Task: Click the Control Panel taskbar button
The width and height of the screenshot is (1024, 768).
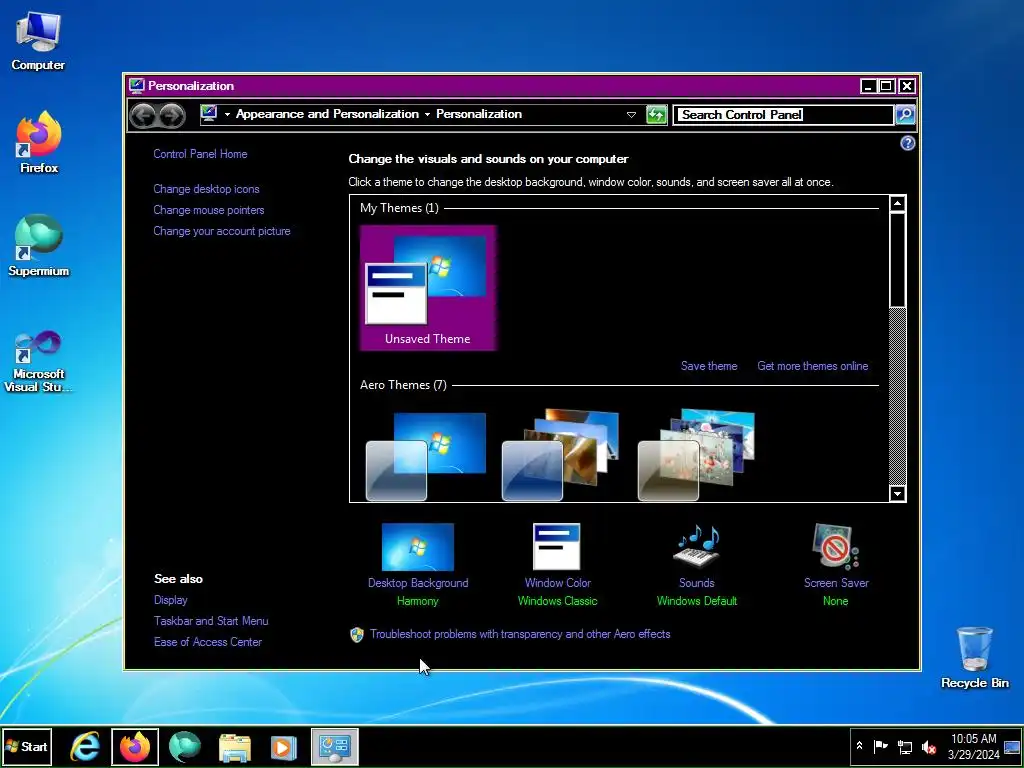Action: point(334,746)
